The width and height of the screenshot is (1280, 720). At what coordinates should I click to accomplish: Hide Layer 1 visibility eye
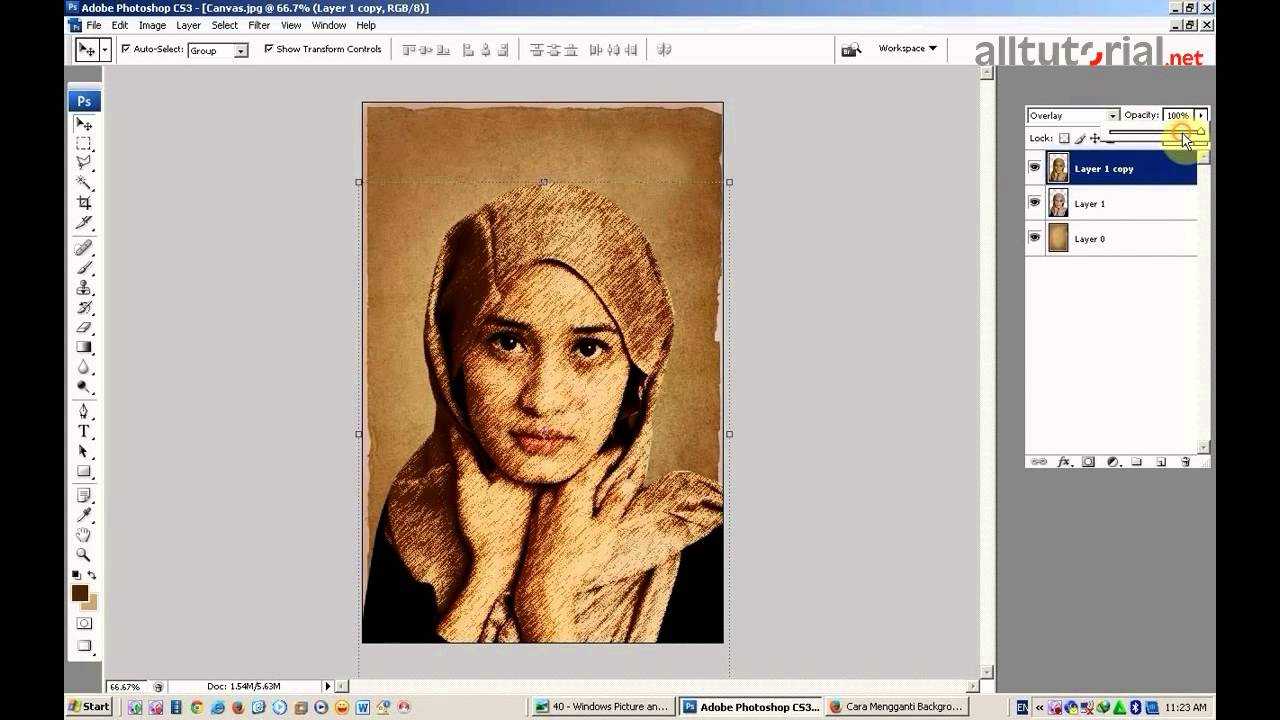1035,203
